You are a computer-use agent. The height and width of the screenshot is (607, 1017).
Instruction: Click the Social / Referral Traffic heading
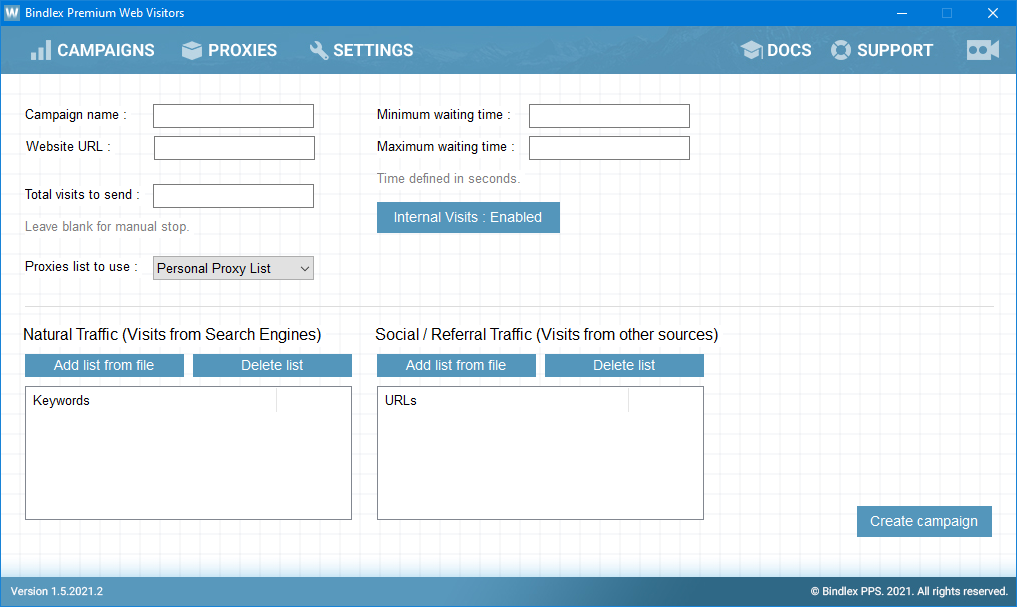pyautogui.click(x=547, y=335)
